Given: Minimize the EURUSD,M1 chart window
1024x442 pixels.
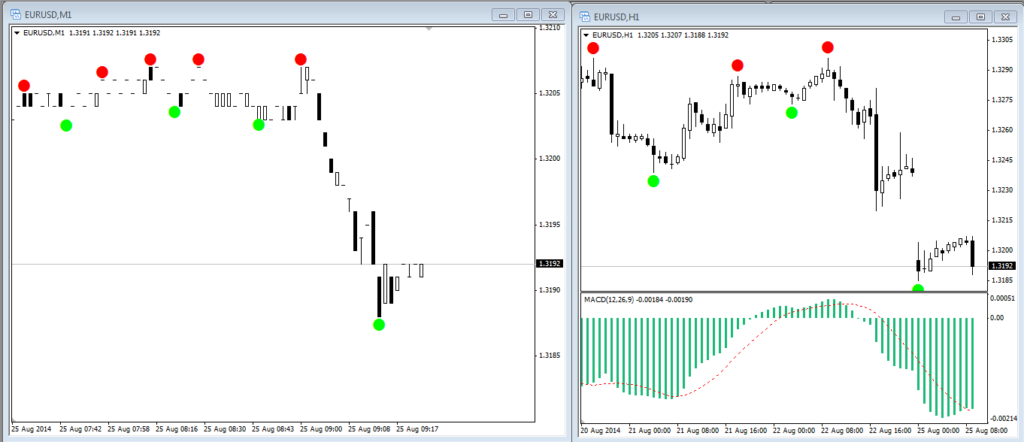Looking at the screenshot, I should pos(503,15).
